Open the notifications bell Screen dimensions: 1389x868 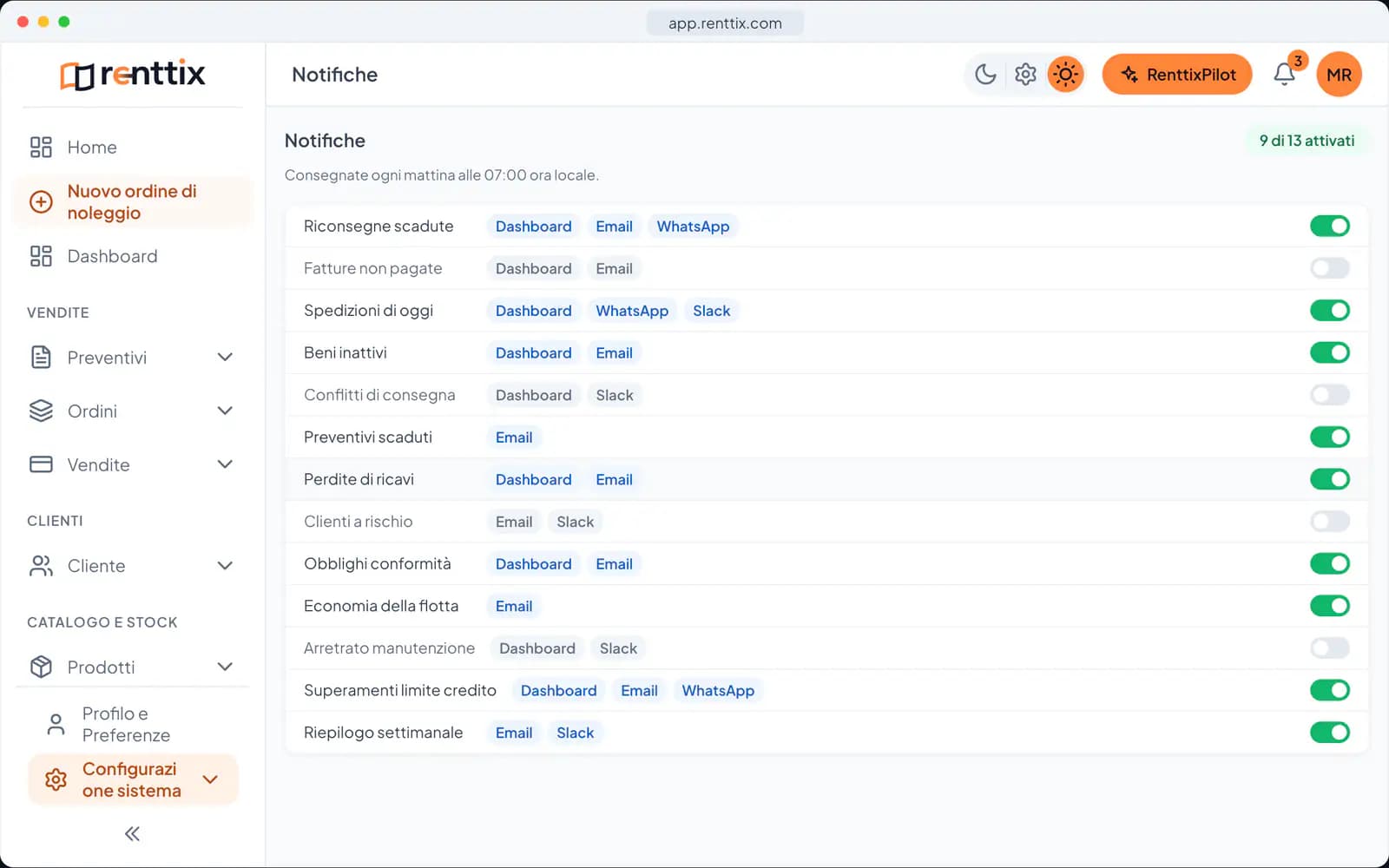pos(1284,75)
